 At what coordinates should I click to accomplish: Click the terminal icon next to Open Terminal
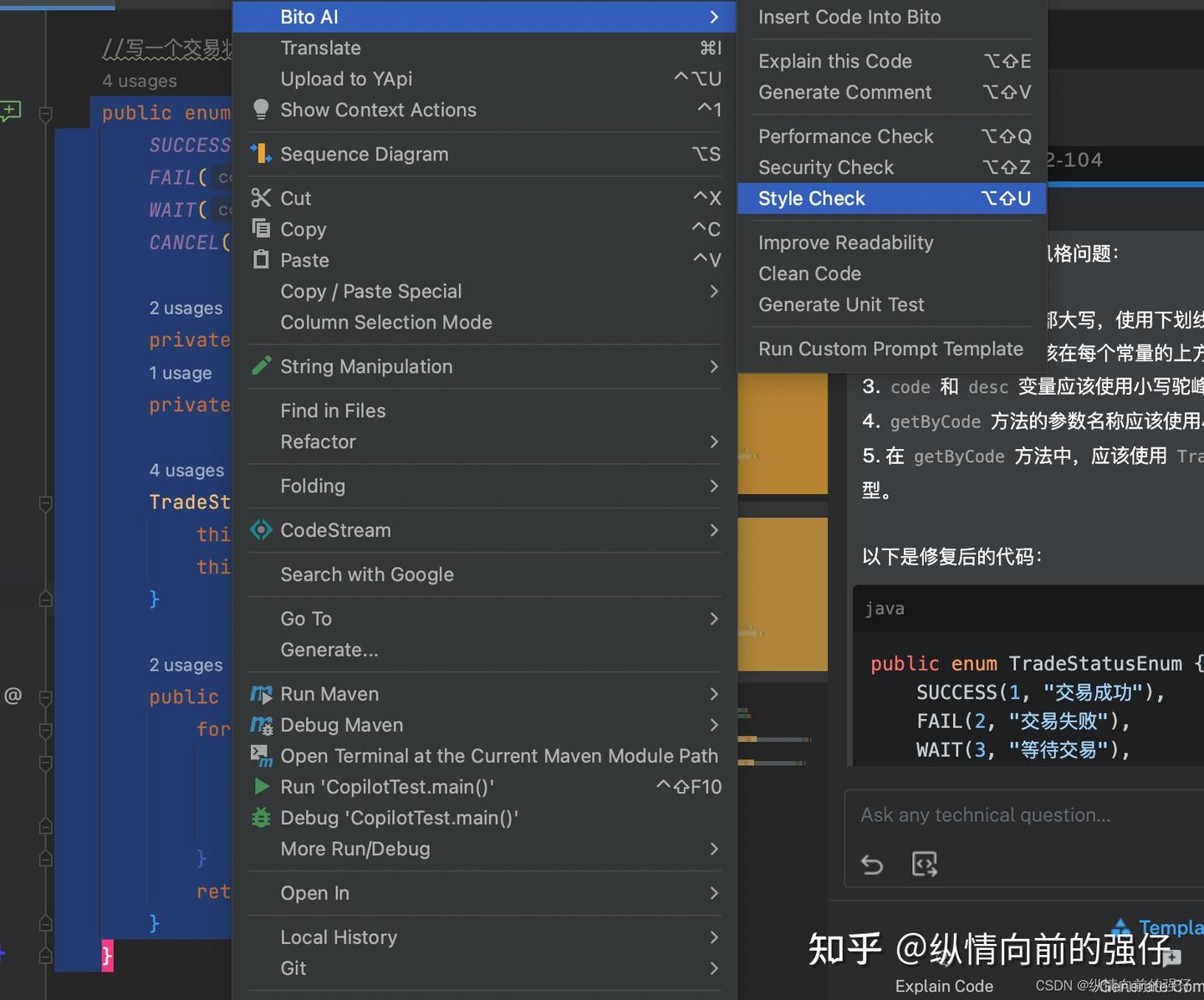260,756
